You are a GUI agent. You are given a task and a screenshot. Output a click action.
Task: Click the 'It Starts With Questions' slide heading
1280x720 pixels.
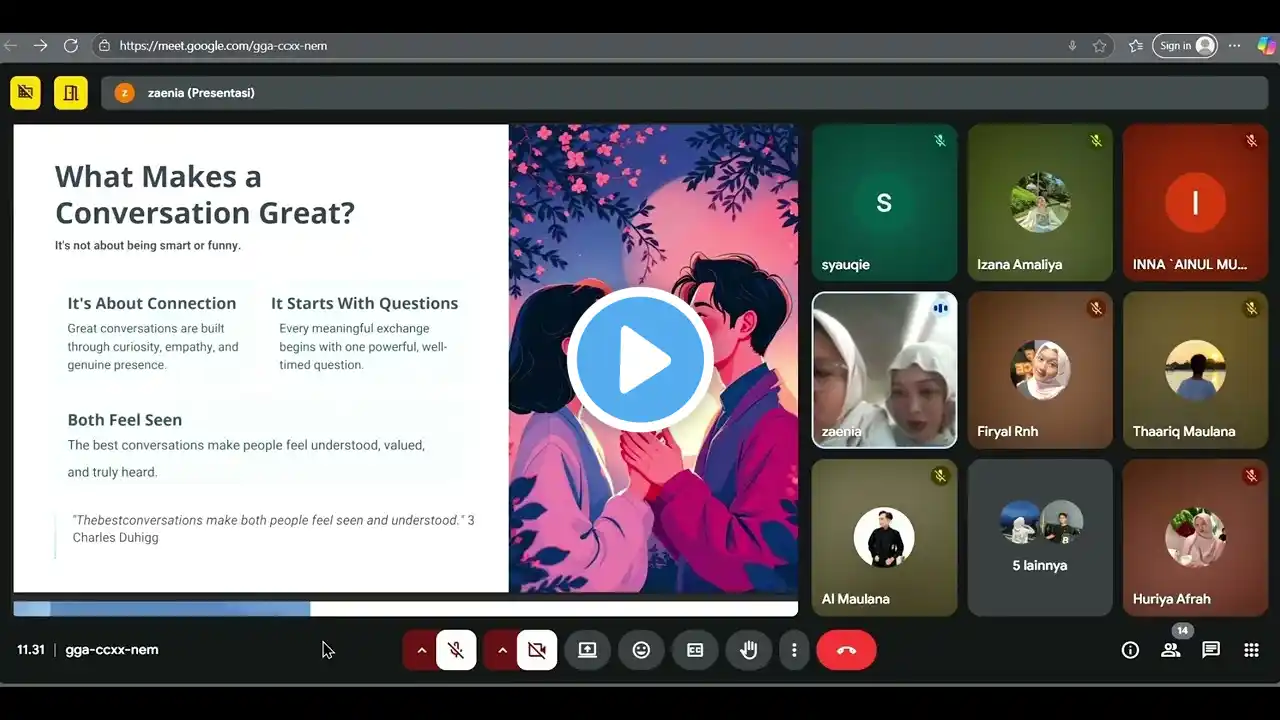pyautogui.click(x=364, y=303)
